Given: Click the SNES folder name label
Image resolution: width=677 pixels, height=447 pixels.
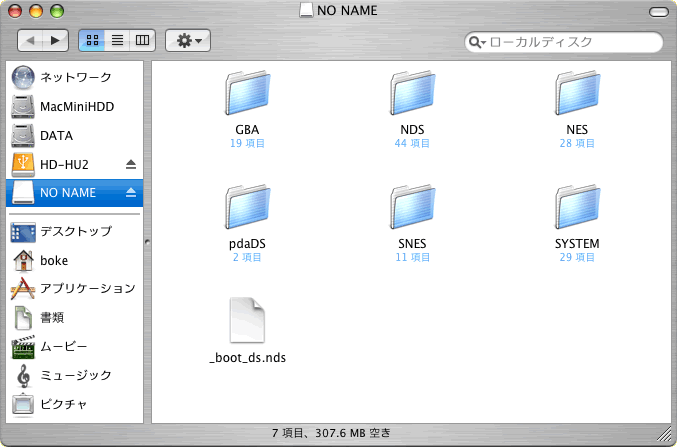Looking at the screenshot, I should pos(412,244).
